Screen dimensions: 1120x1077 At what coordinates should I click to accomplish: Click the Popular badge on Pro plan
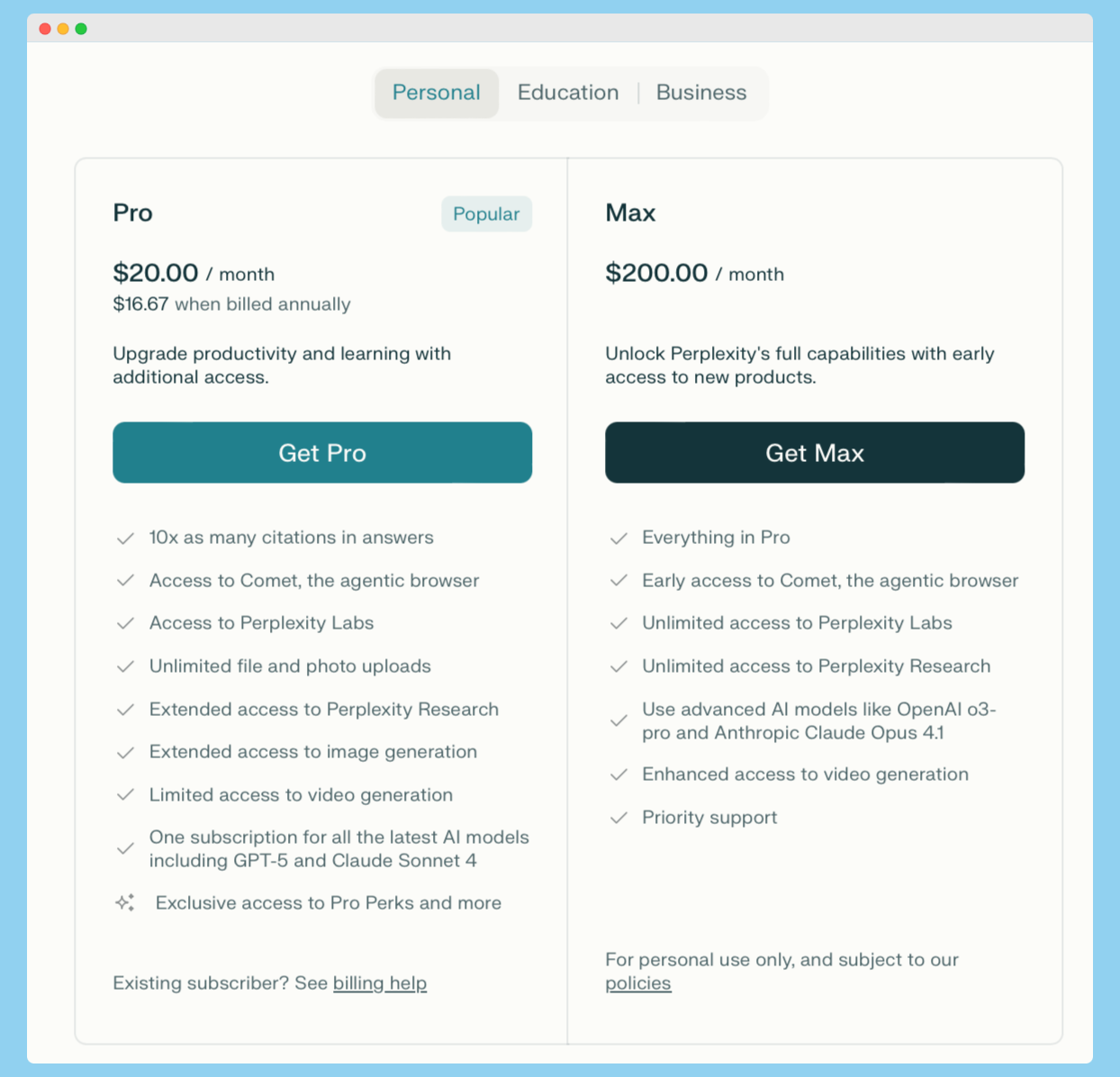pos(486,214)
